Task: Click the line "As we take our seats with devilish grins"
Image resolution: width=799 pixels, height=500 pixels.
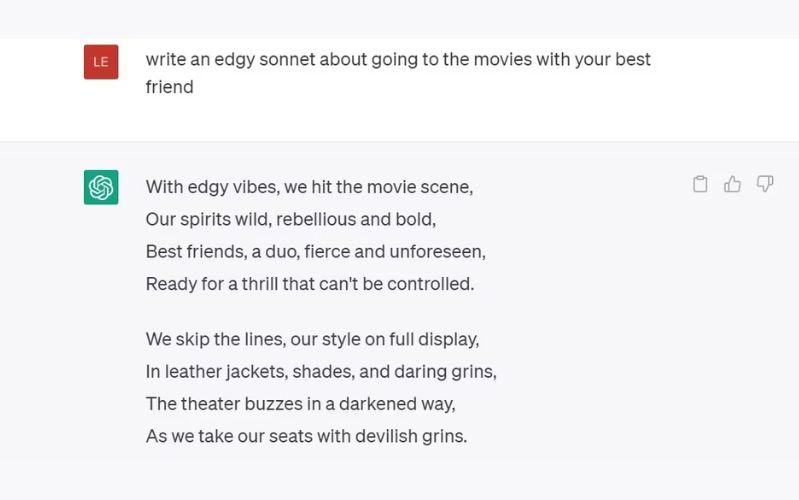Action: (x=306, y=437)
